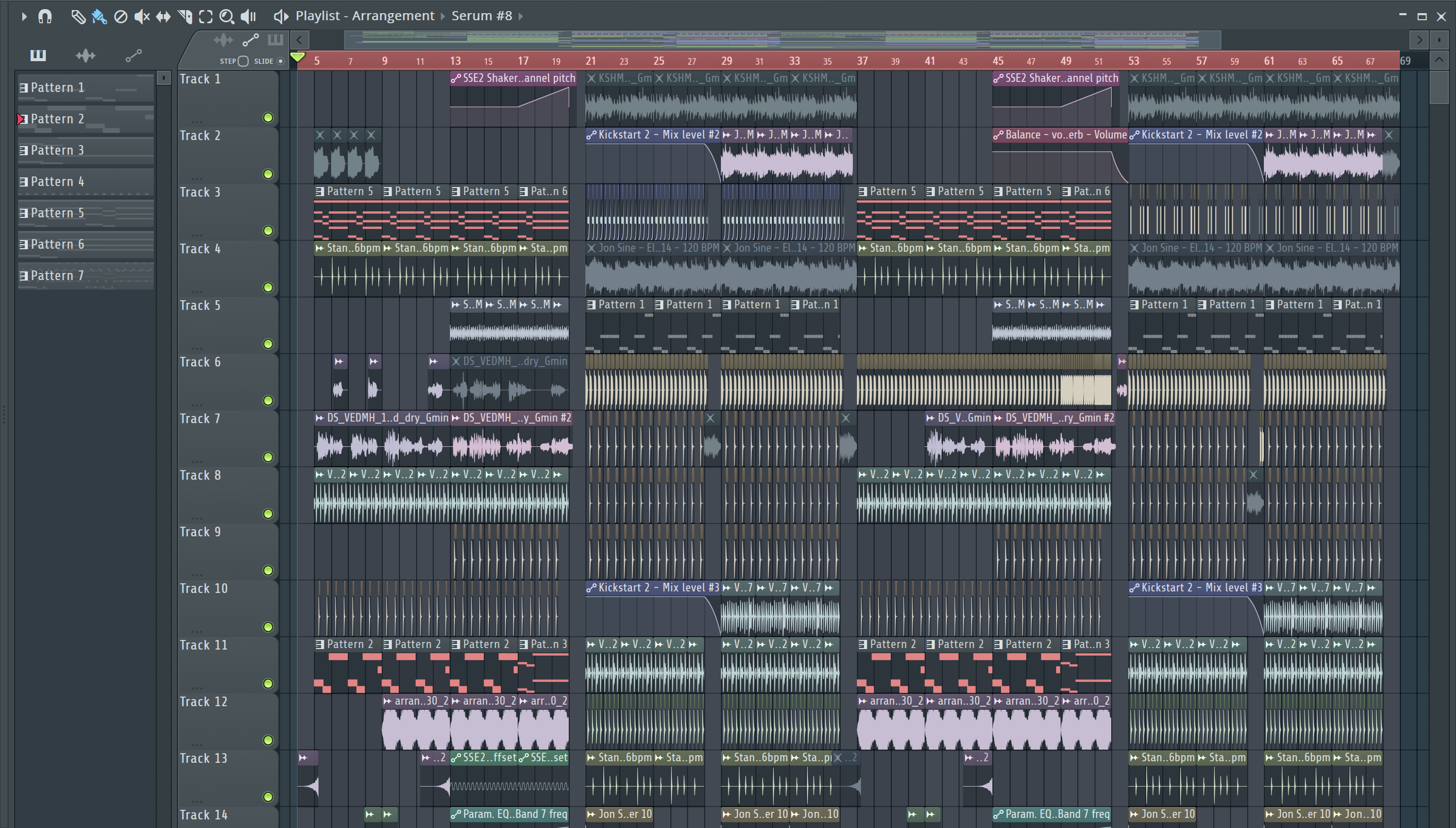Click pattern clip focus icon above tracks
The image size is (1456, 828).
pyautogui.click(x=275, y=40)
